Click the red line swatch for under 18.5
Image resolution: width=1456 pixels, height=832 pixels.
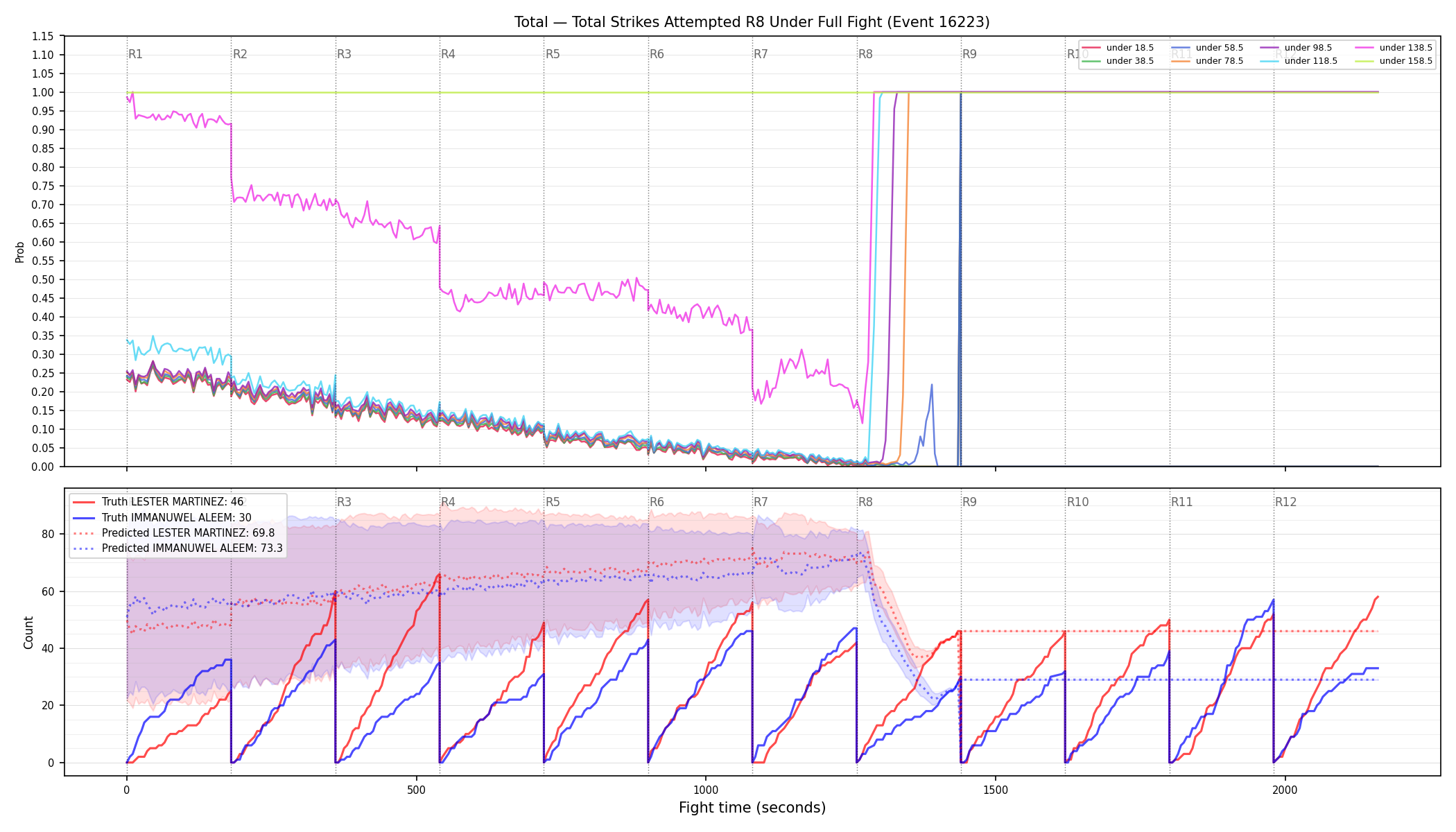coord(1091,48)
